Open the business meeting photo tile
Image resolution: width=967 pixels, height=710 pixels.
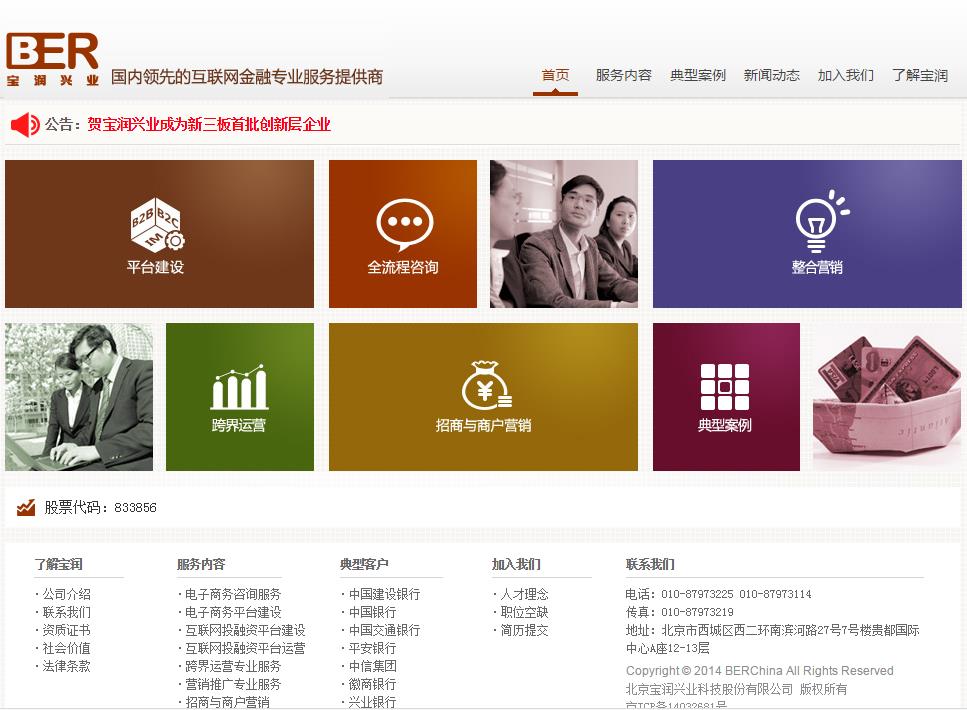[564, 234]
